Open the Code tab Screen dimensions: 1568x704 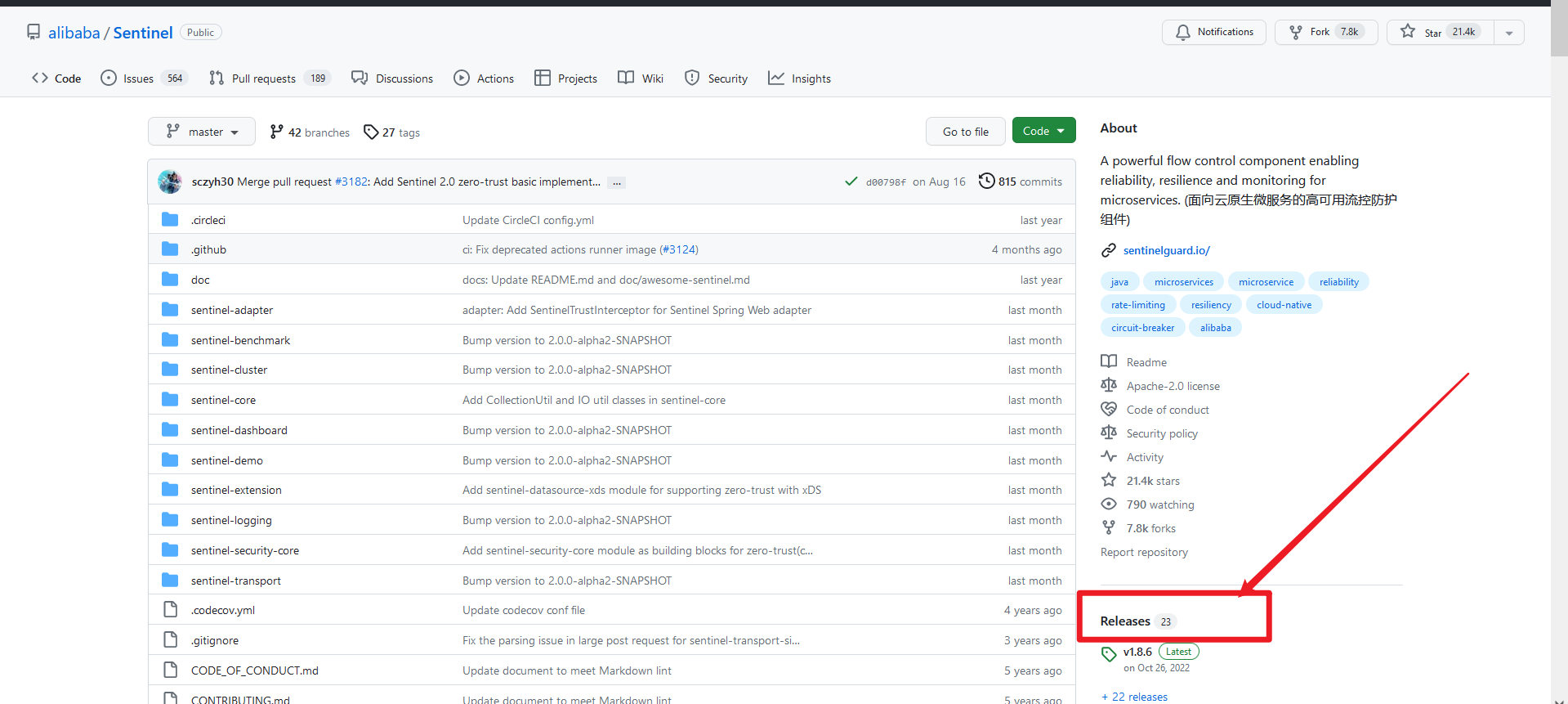[56, 78]
